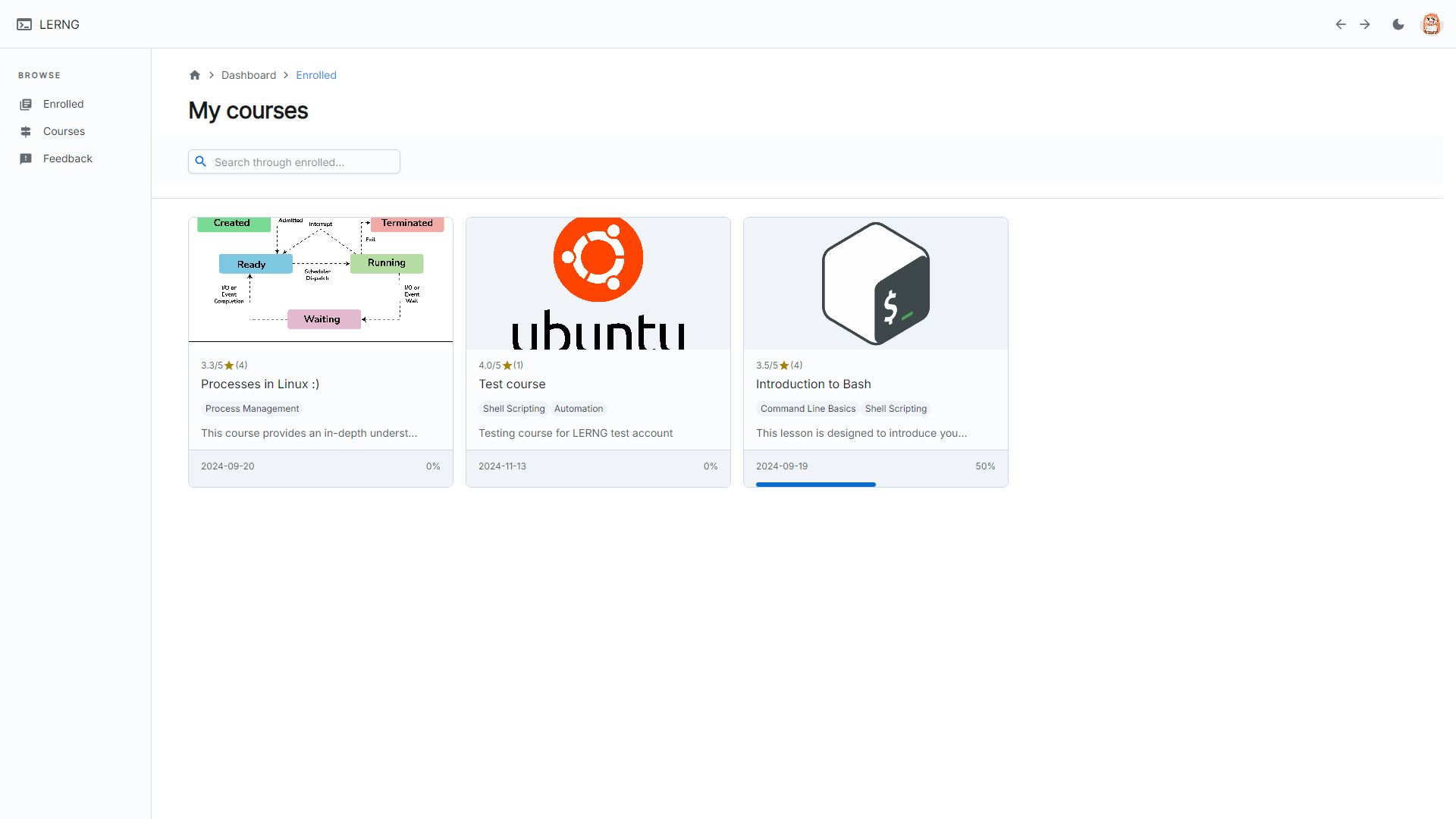Screen dimensions: 1456x819
Task: Click the back arrow navigation icon
Action: click(1341, 24)
